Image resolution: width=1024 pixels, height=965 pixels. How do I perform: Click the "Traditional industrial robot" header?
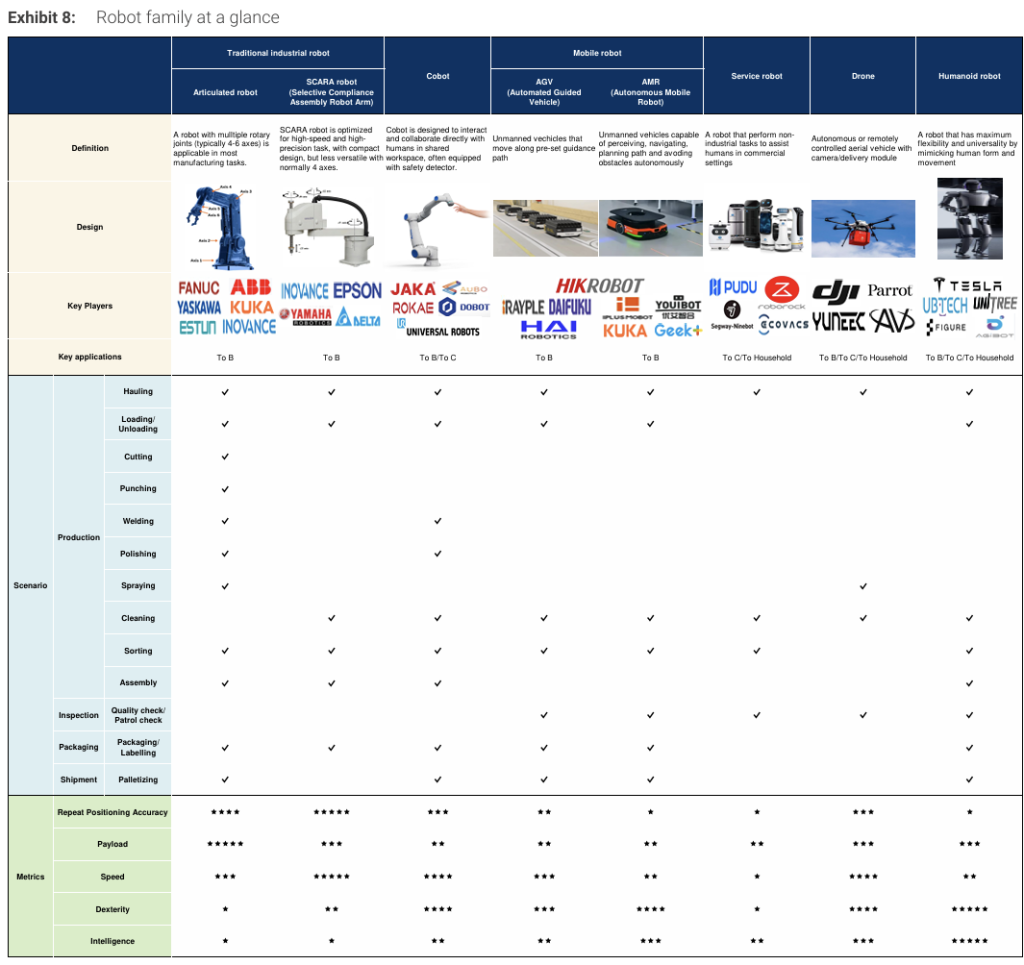(278, 53)
